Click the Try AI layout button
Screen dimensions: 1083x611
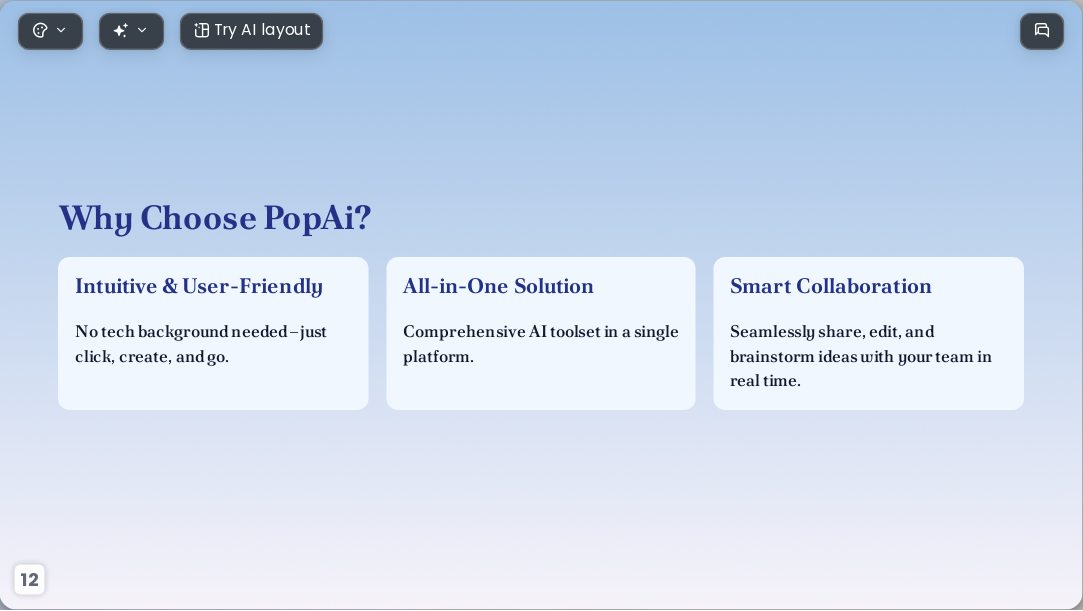pos(251,31)
